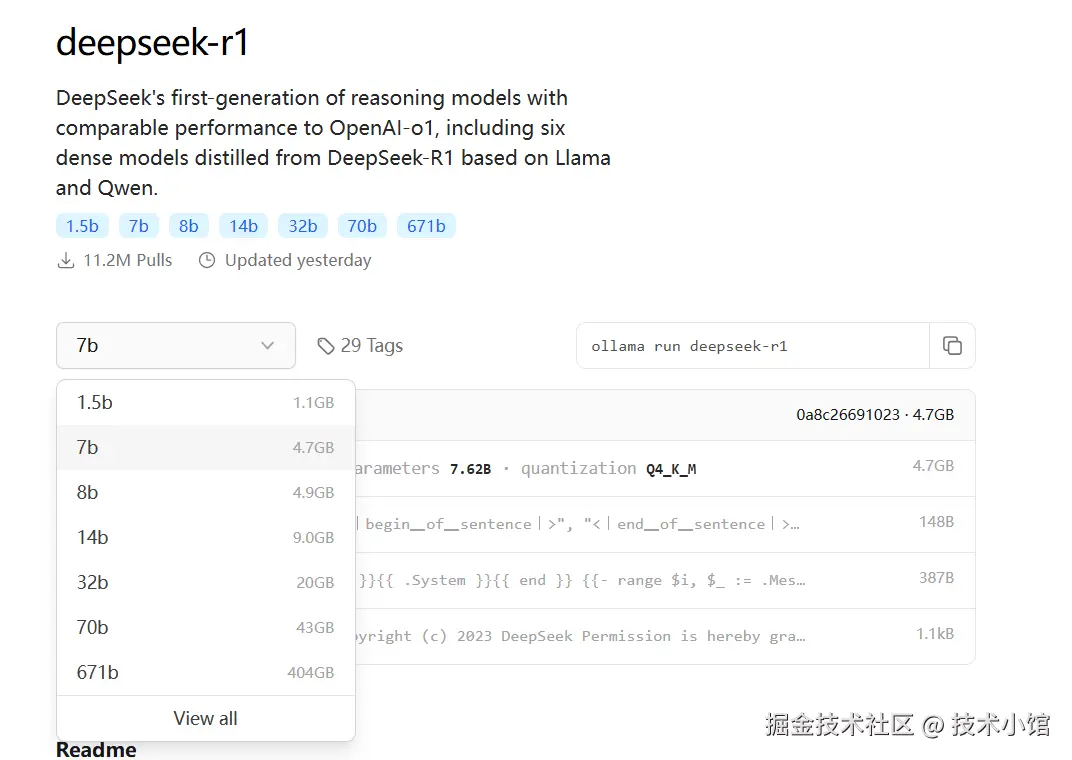Choose the 8b 4.9GB model option
This screenshot has width=1072, height=760.
click(x=205, y=493)
